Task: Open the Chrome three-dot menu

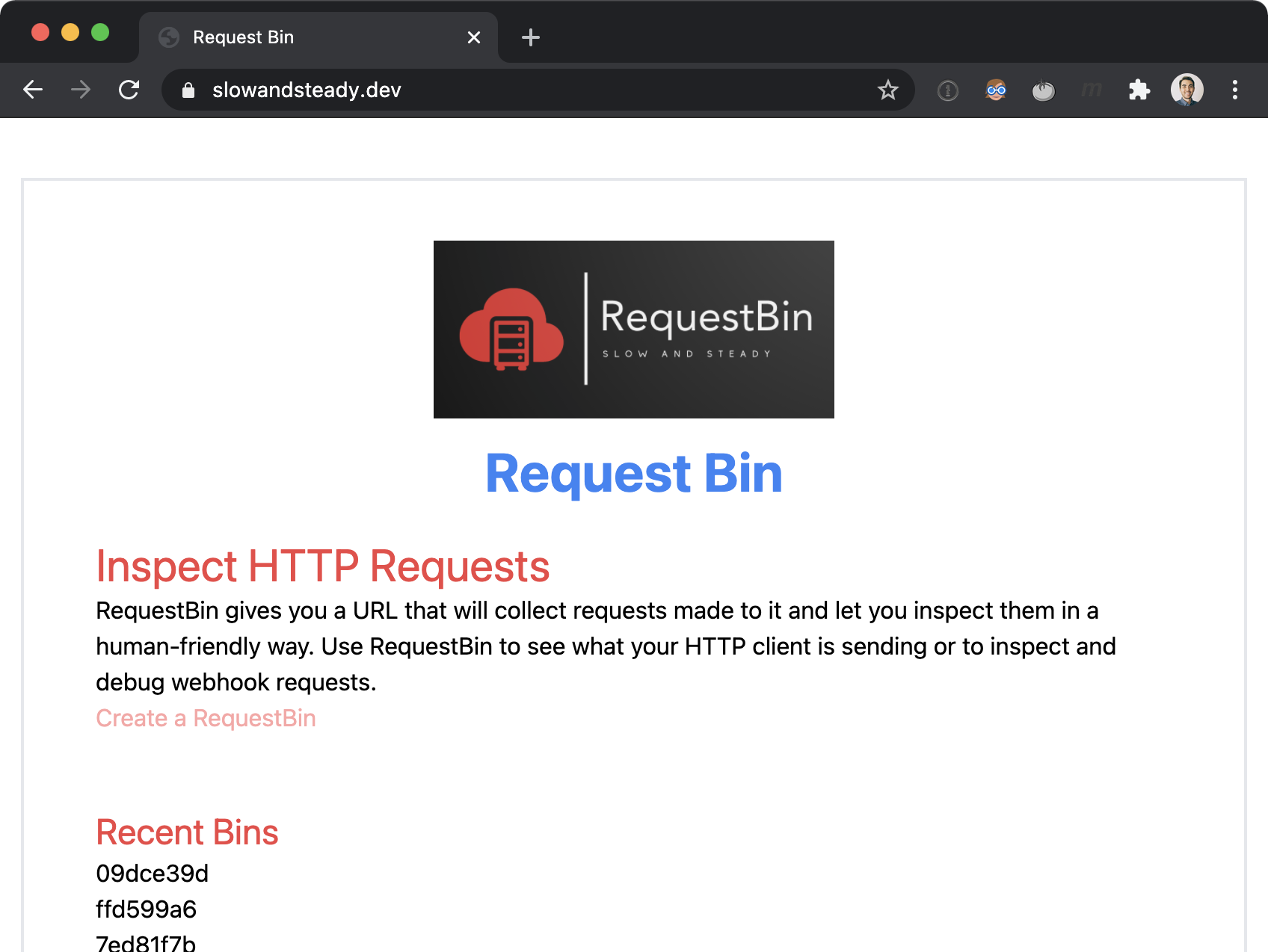Action: [x=1234, y=90]
